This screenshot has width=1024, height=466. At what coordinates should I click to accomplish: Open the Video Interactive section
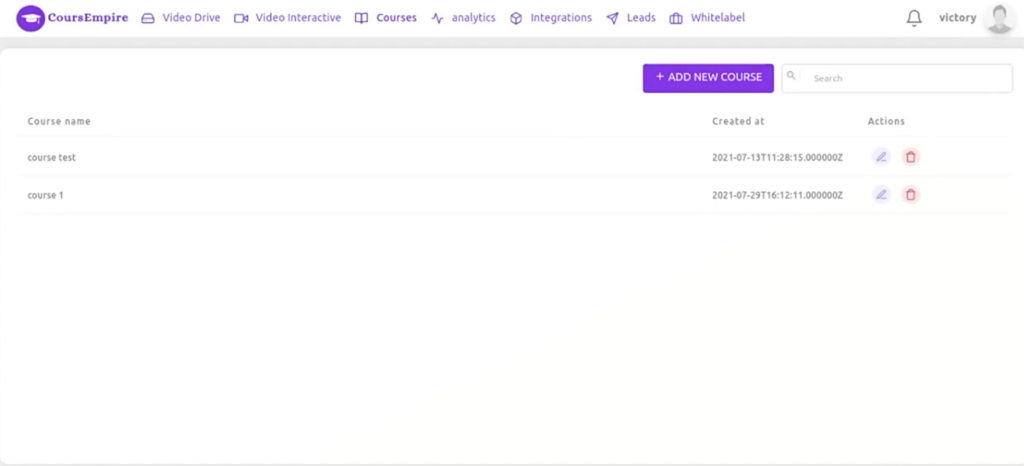298,18
